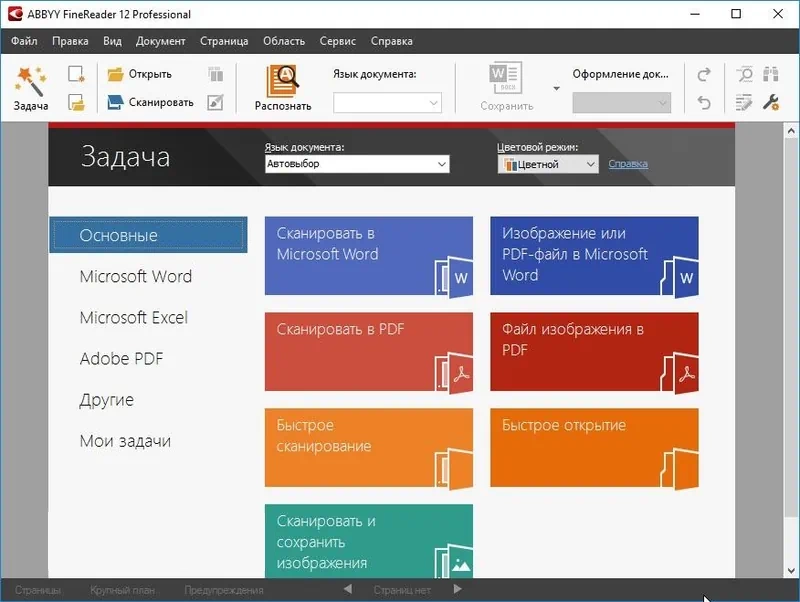Click the Справка help link
Screen dimensions: 800x602
coord(628,164)
